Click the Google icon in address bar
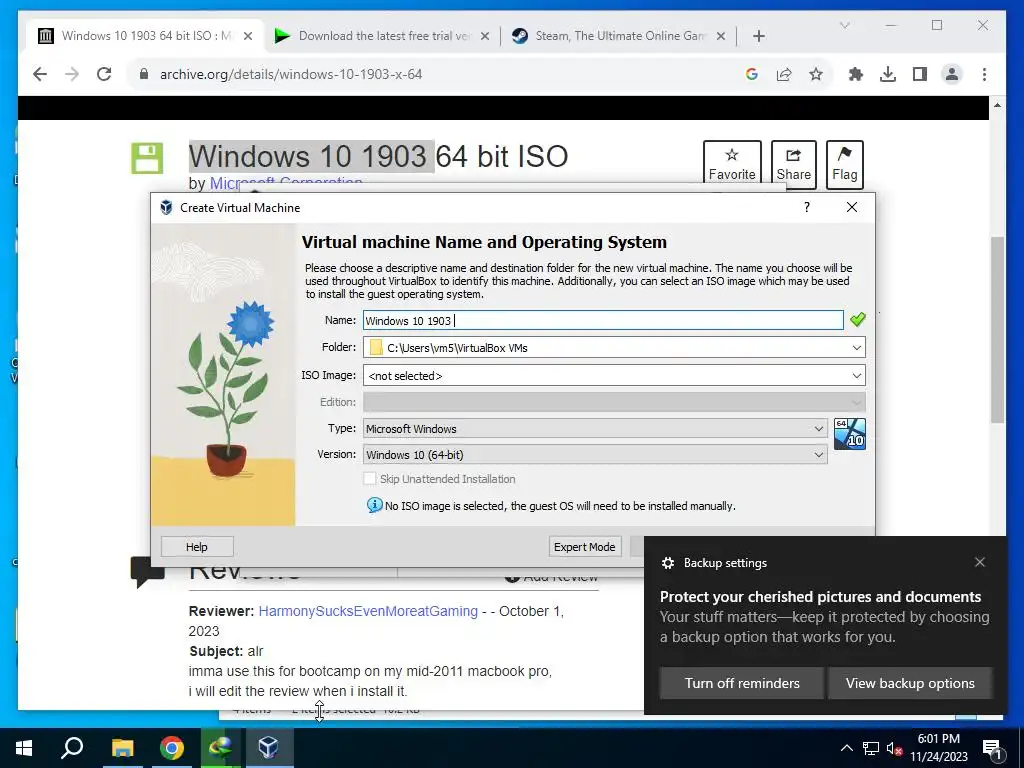Viewport: 1024px width, 768px height. (752, 74)
